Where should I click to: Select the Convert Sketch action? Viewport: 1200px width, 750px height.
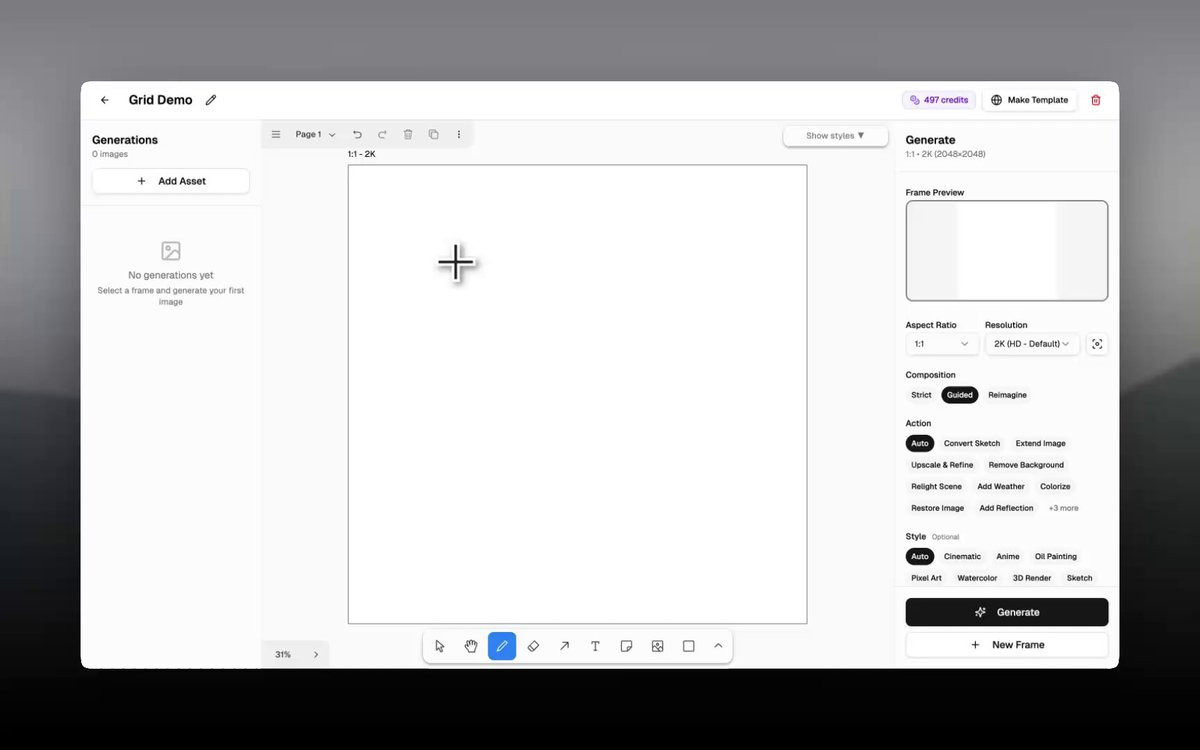pyautogui.click(x=972, y=443)
